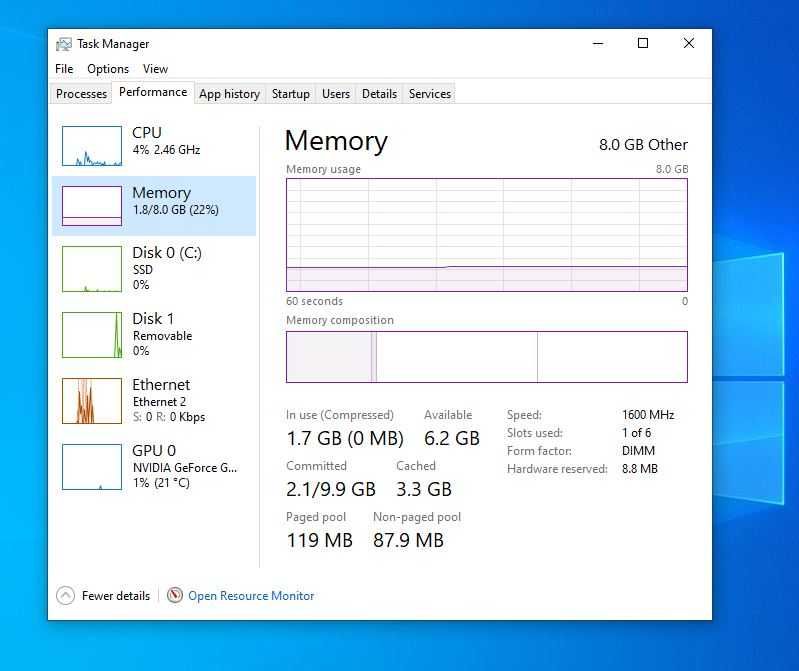The height and width of the screenshot is (671, 799).
Task: Open the Options menu
Action: point(108,69)
